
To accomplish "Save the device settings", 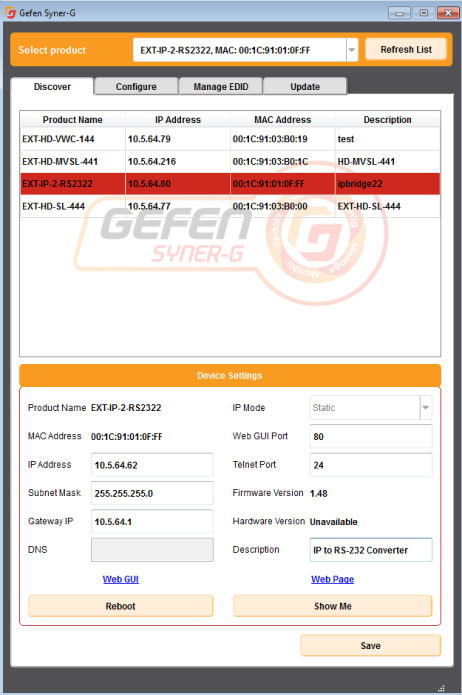I will coord(371,645).
